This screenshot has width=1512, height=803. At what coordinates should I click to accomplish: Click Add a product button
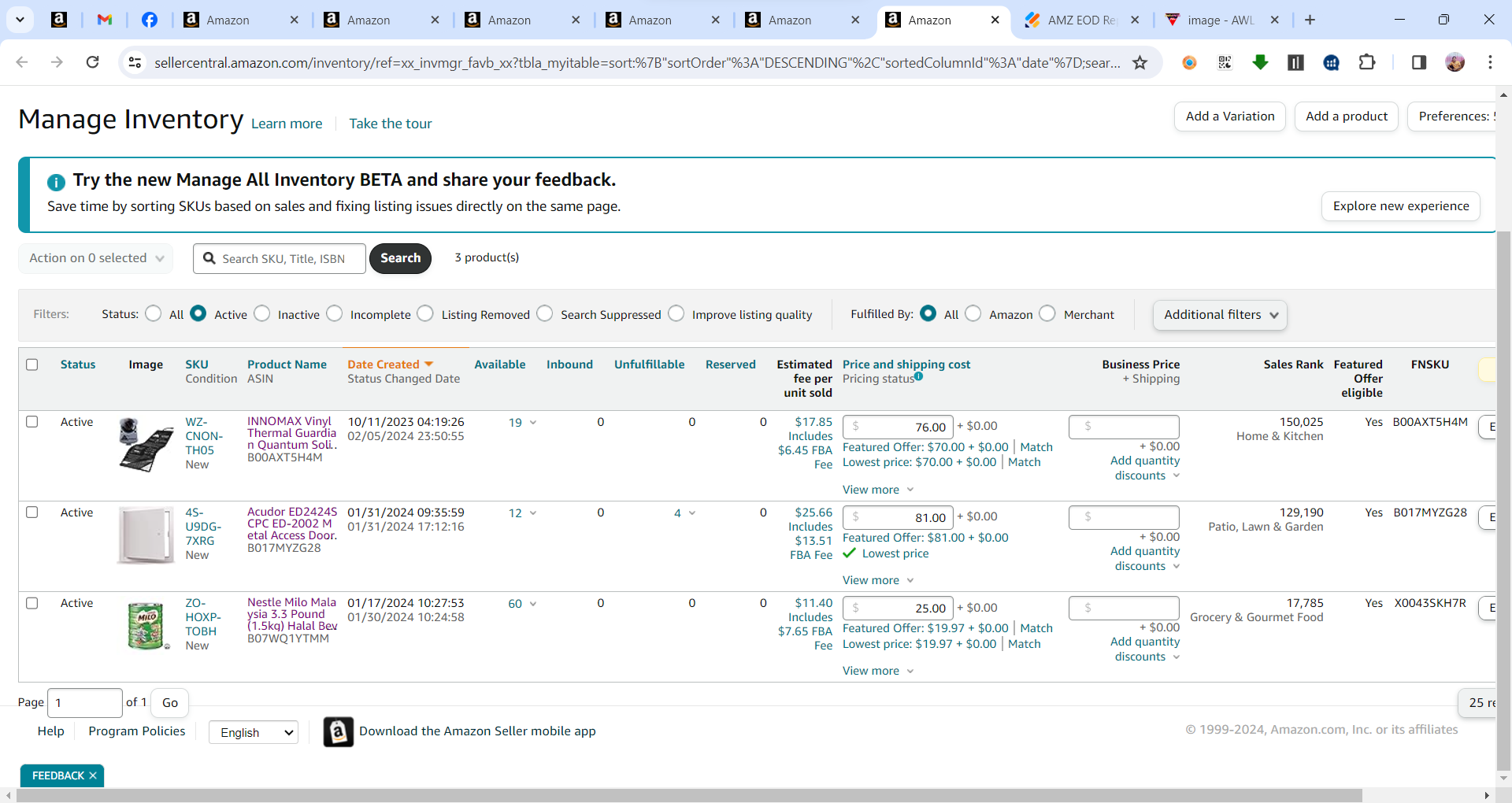1347,117
